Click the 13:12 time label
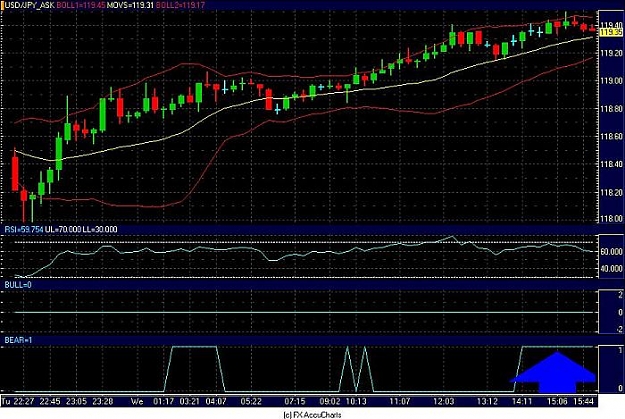The height and width of the screenshot is (419, 625). tap(487, 401)
